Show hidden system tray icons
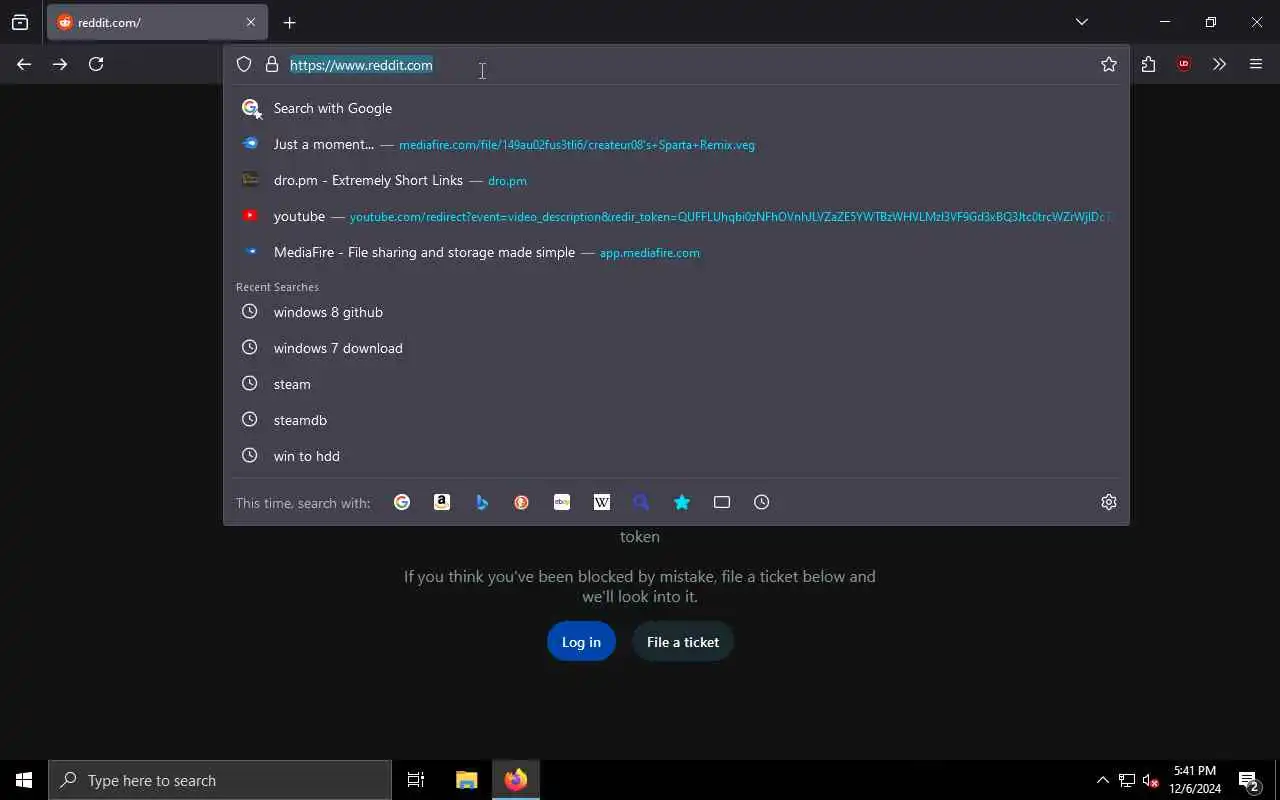Image resolution: width=1280 pixels, height=800 pixels. tap(1103, 780)
